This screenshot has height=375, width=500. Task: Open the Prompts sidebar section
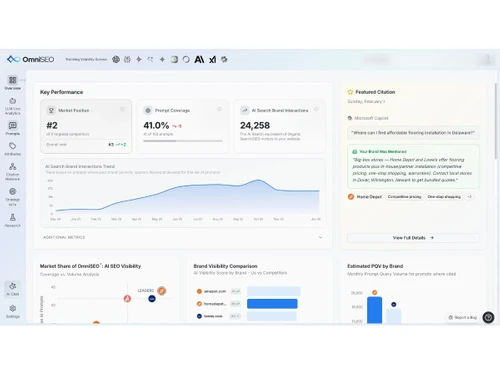(x=13, y=128)
